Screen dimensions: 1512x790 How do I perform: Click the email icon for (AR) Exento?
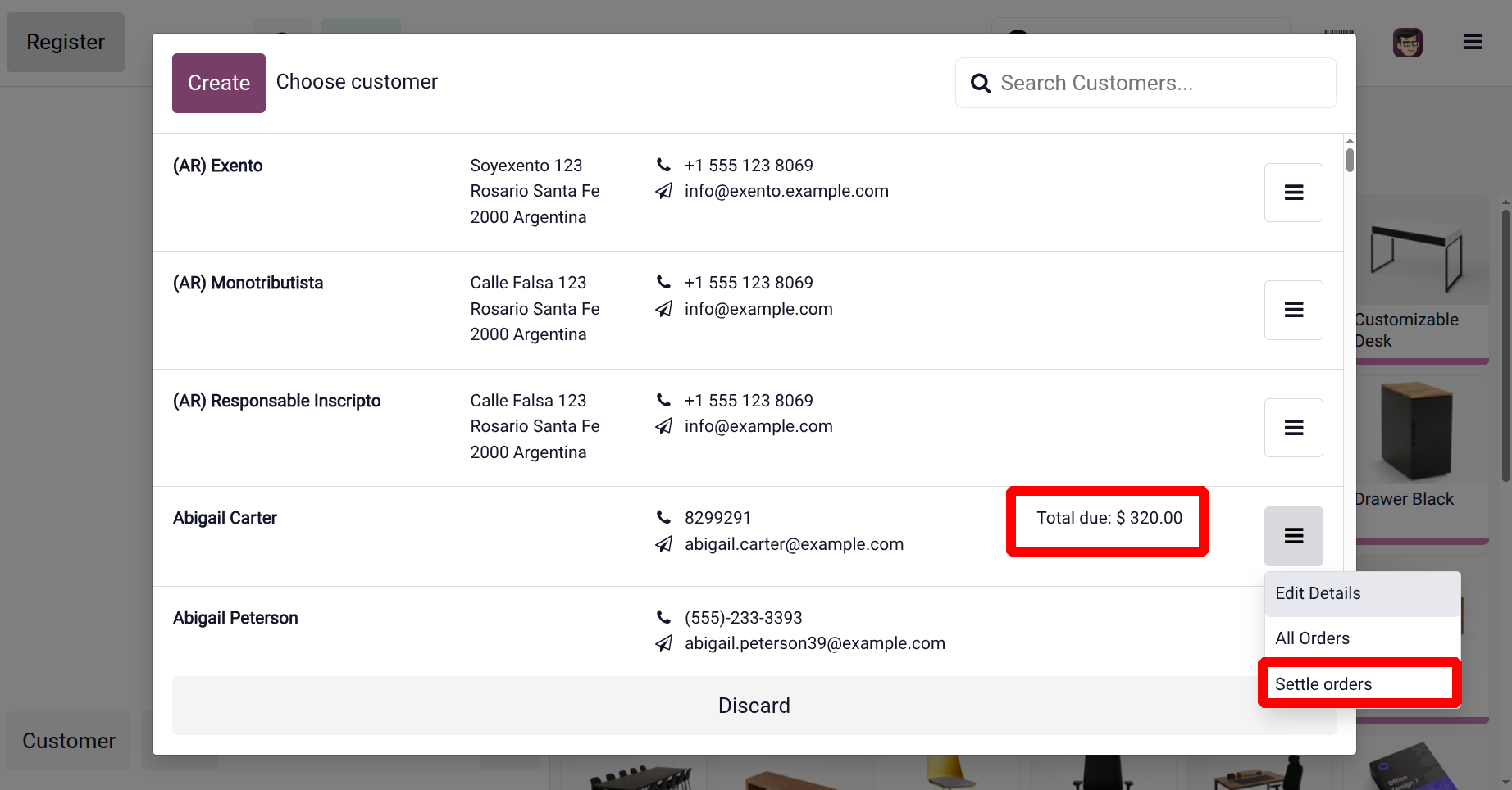[x=663, y=191]
